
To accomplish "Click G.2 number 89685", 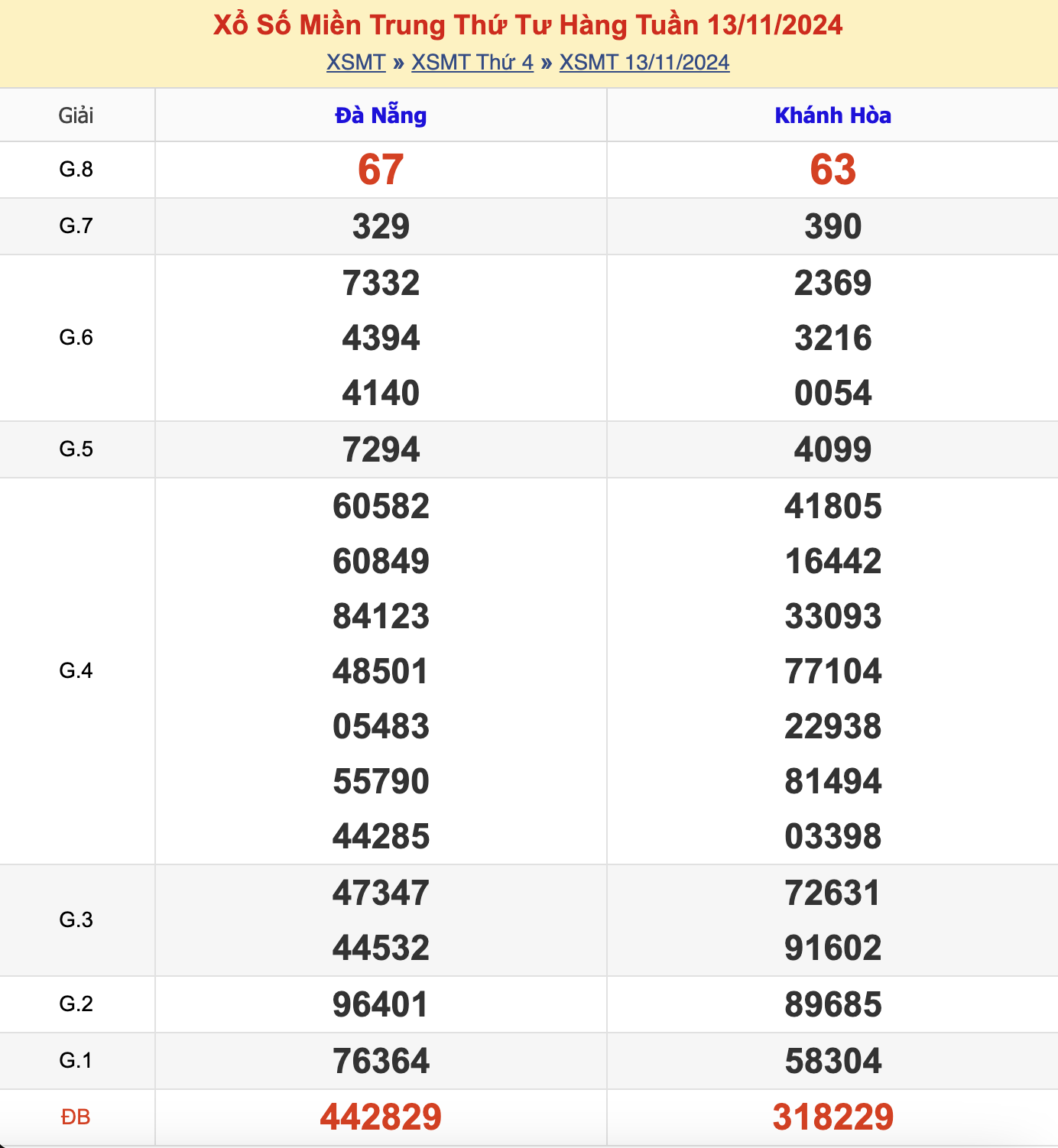I will [833, 1004].
